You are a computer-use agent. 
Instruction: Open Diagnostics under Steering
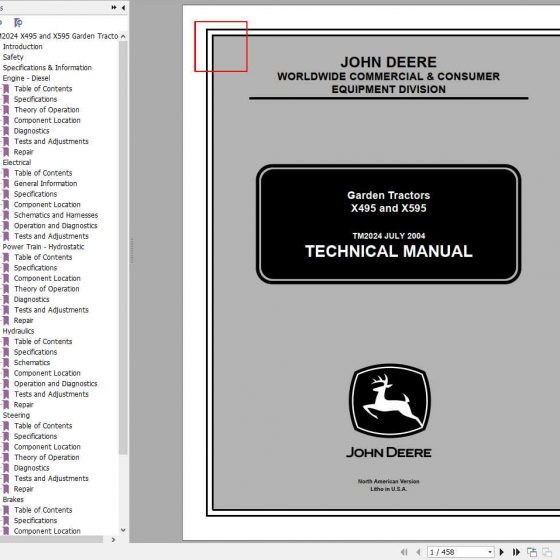point(31,468)
